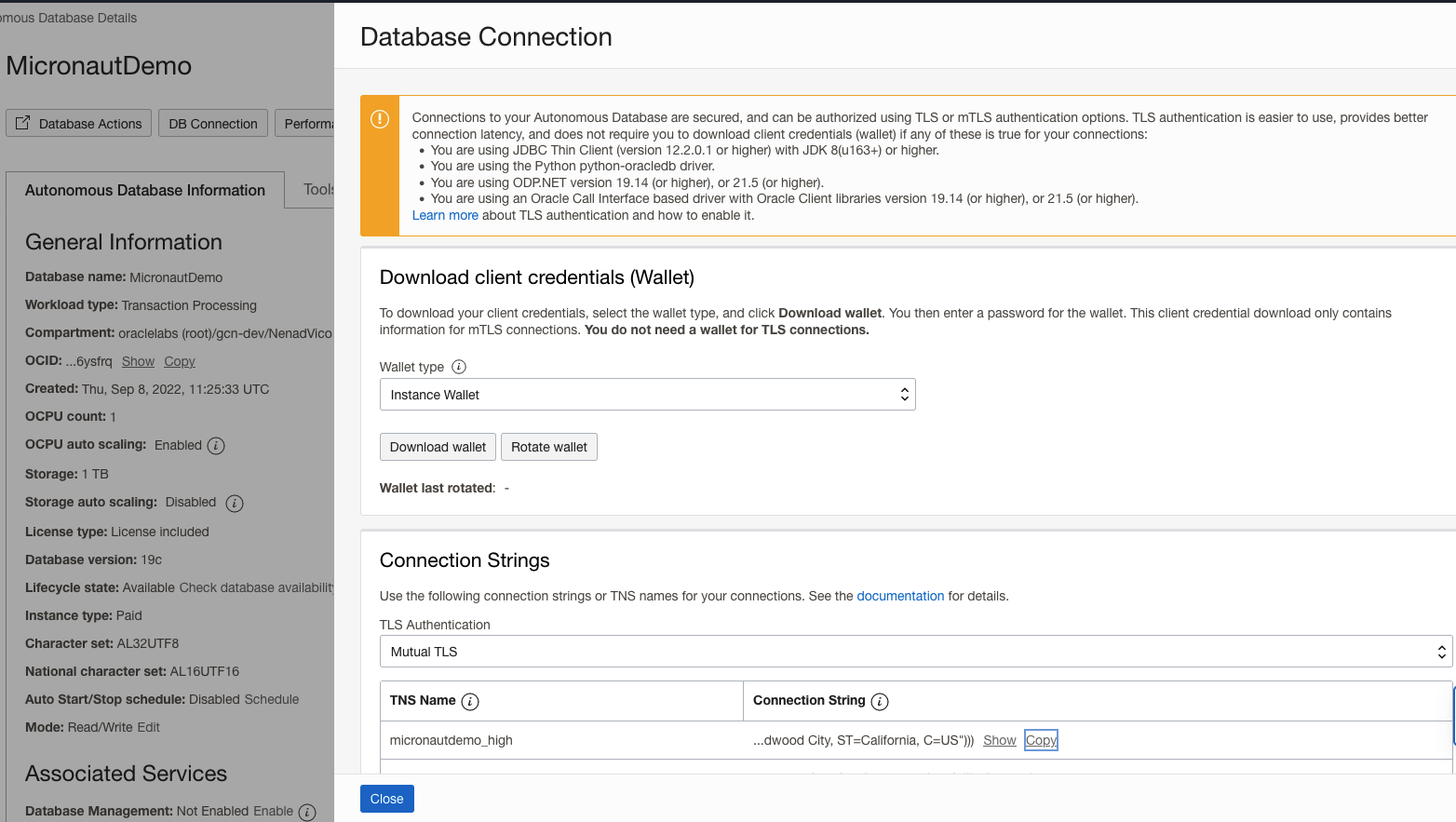Click Storage auto scaling info icon
The height and width of the screenshot is (822, 1456).
(x=235, y=504)
